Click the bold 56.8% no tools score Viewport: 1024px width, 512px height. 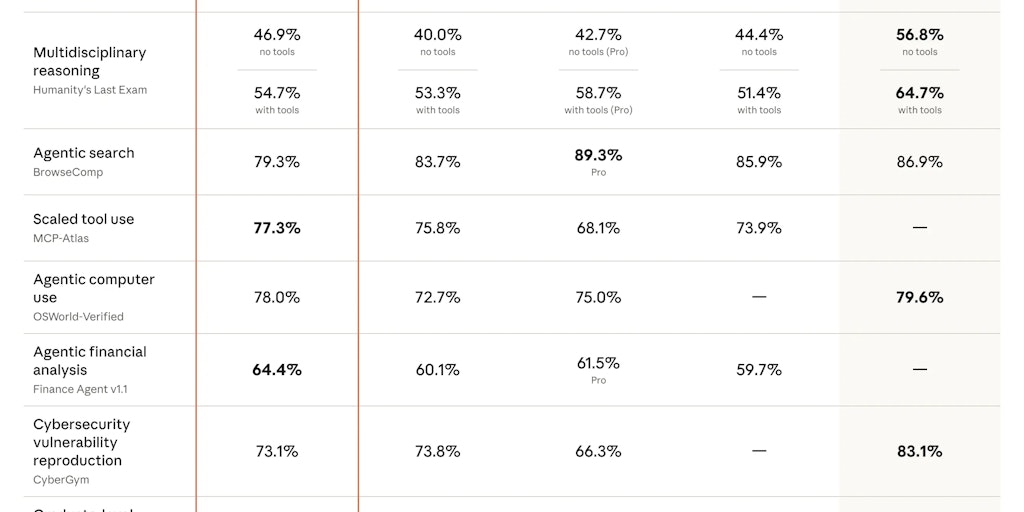click(919, 35)
